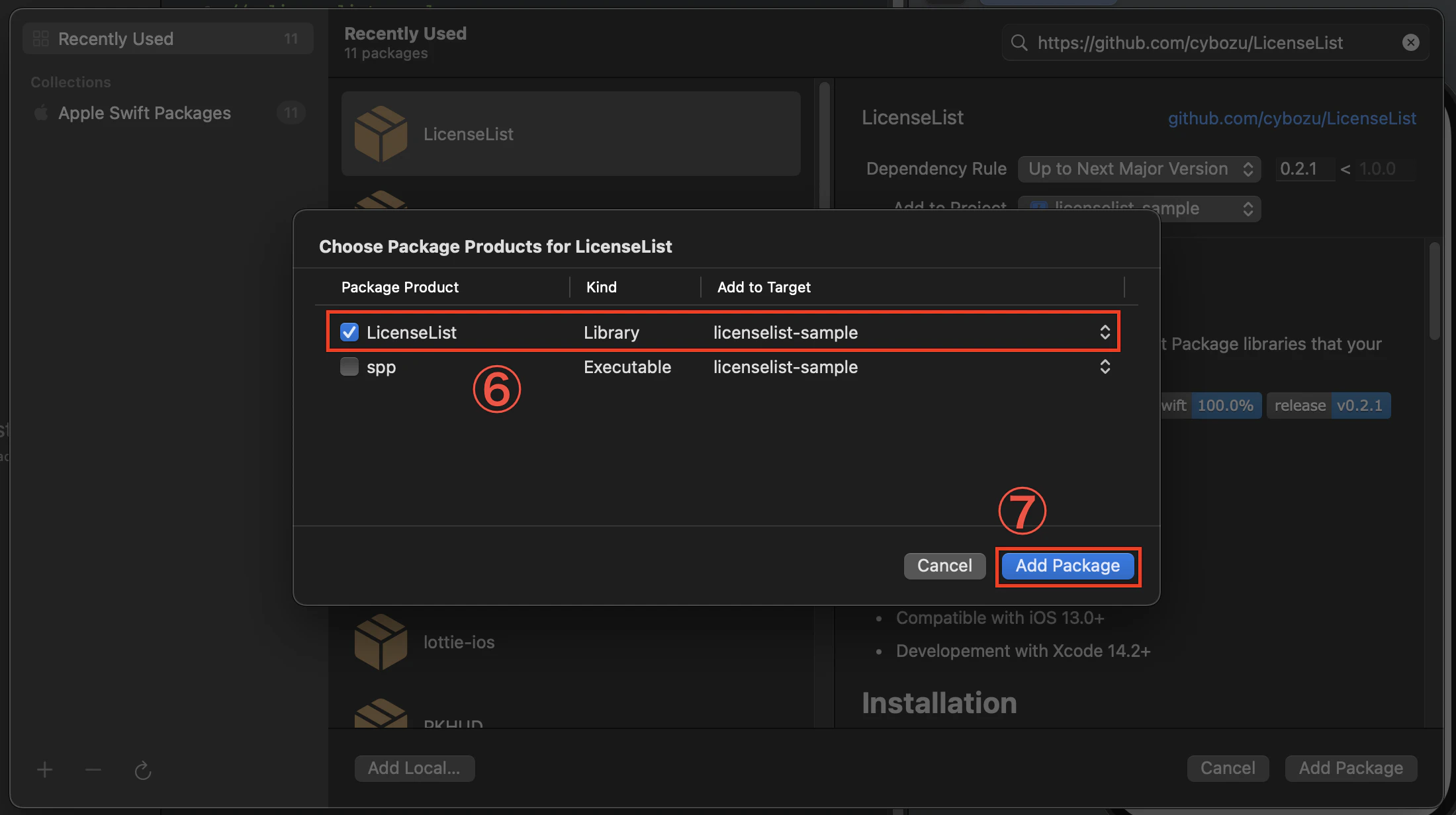Check the spp executable checkbox
The height and width of the screenshot is (815, 1456).
click(x=349, y=366)
